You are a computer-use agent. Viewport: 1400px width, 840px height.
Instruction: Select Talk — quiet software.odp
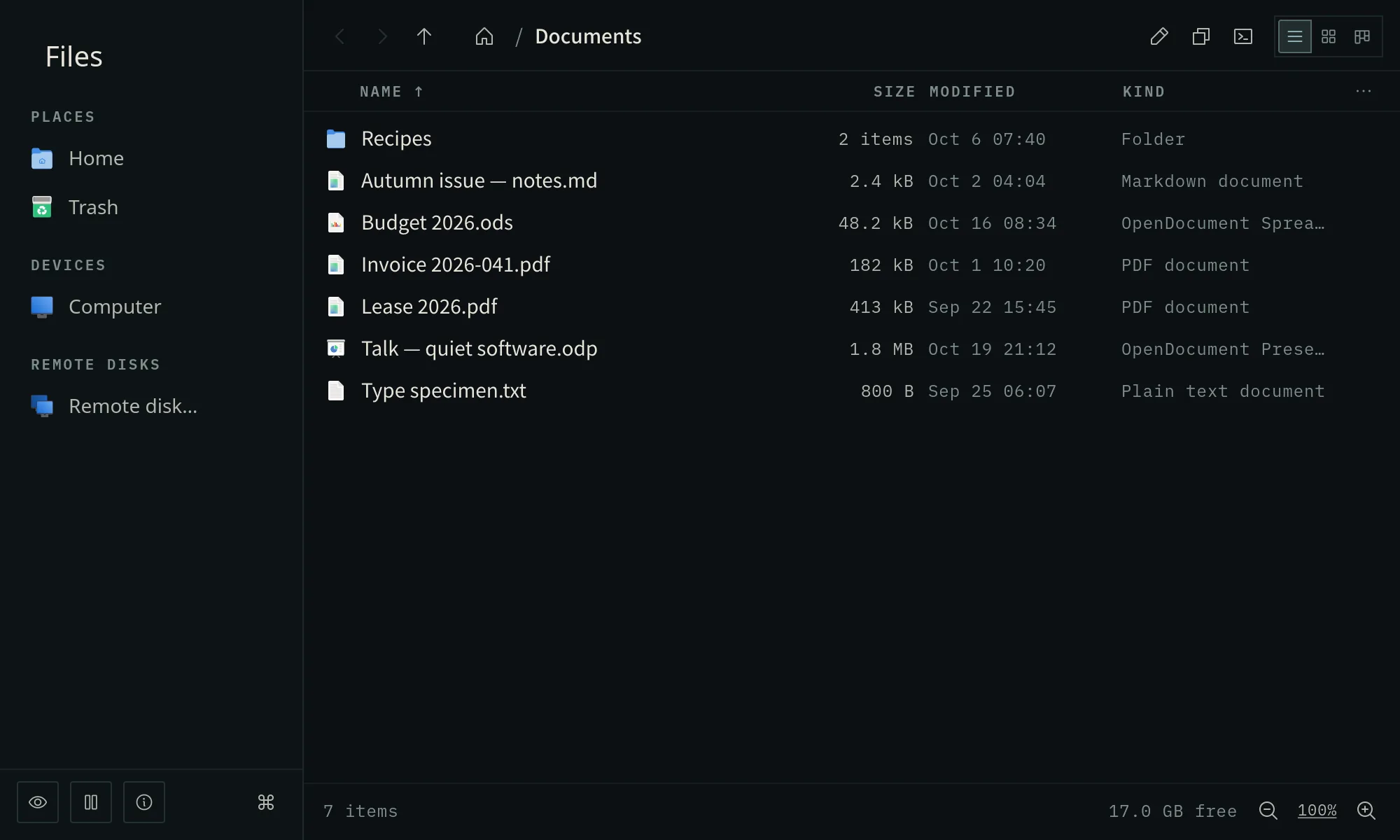click(479, 349)
